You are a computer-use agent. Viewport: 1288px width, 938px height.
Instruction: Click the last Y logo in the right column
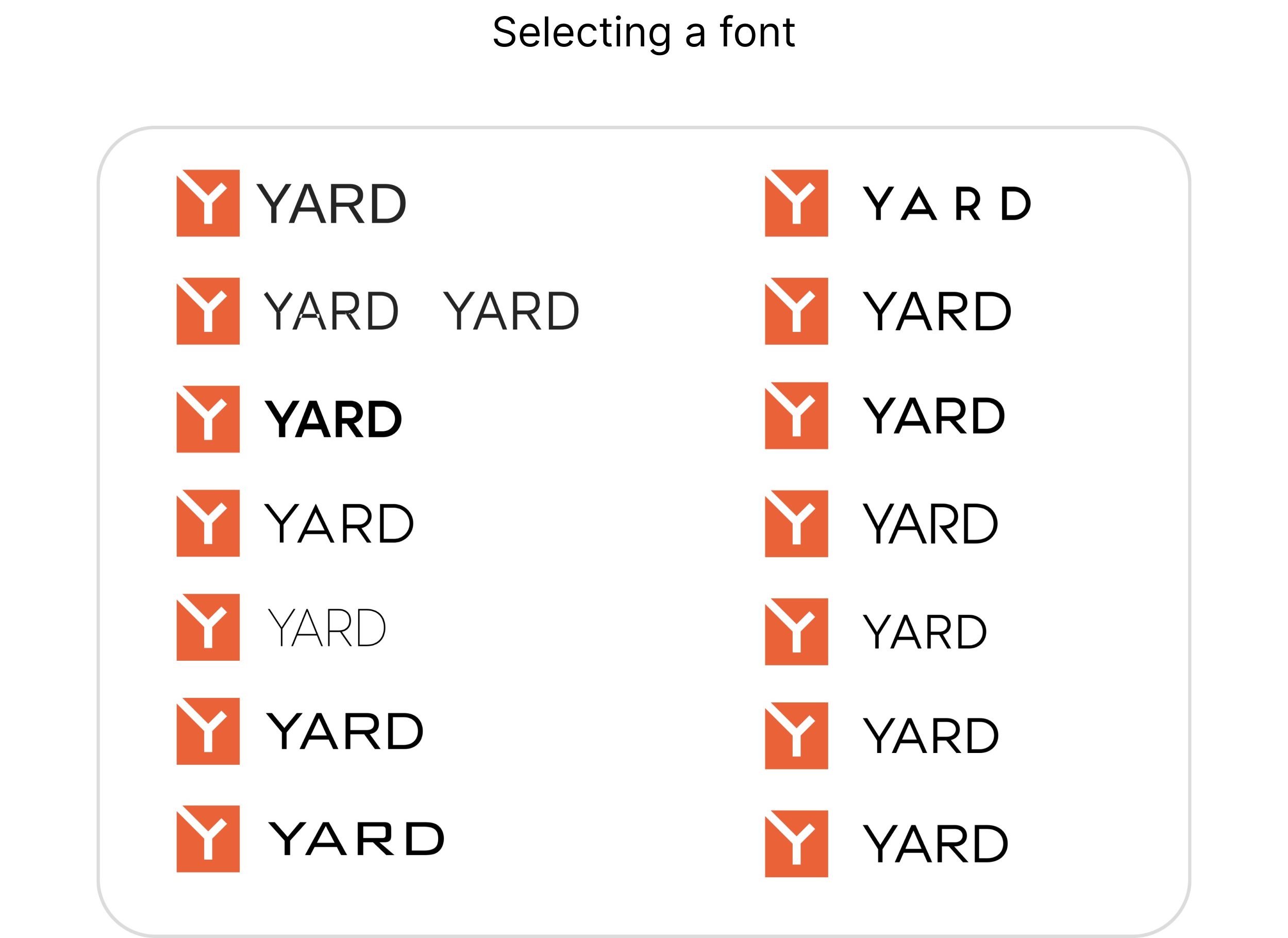(796, 843)
